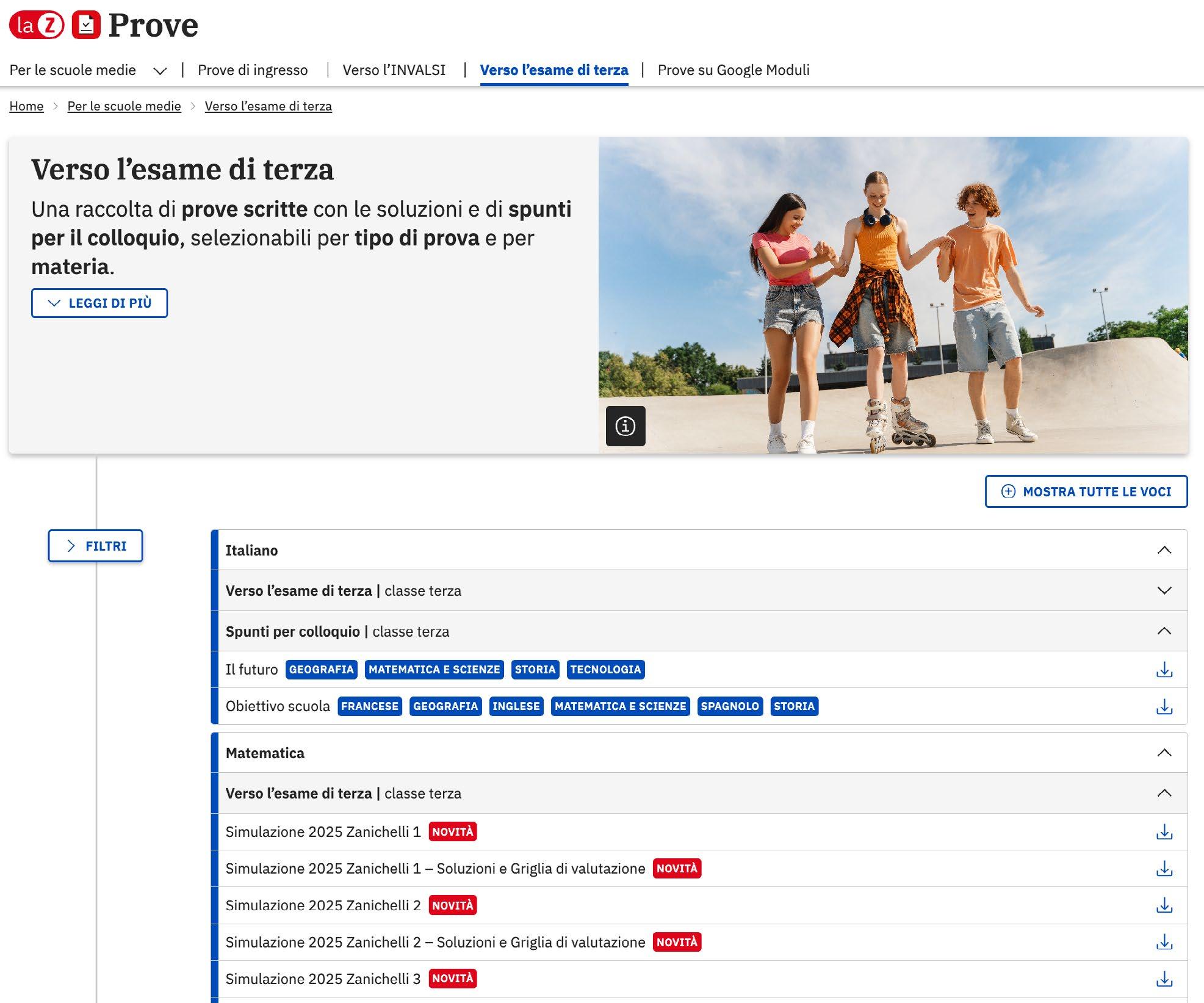
Task: Download Simulazione 2 Soluzioni e Griglia
Action: [x=1164, y=942]
